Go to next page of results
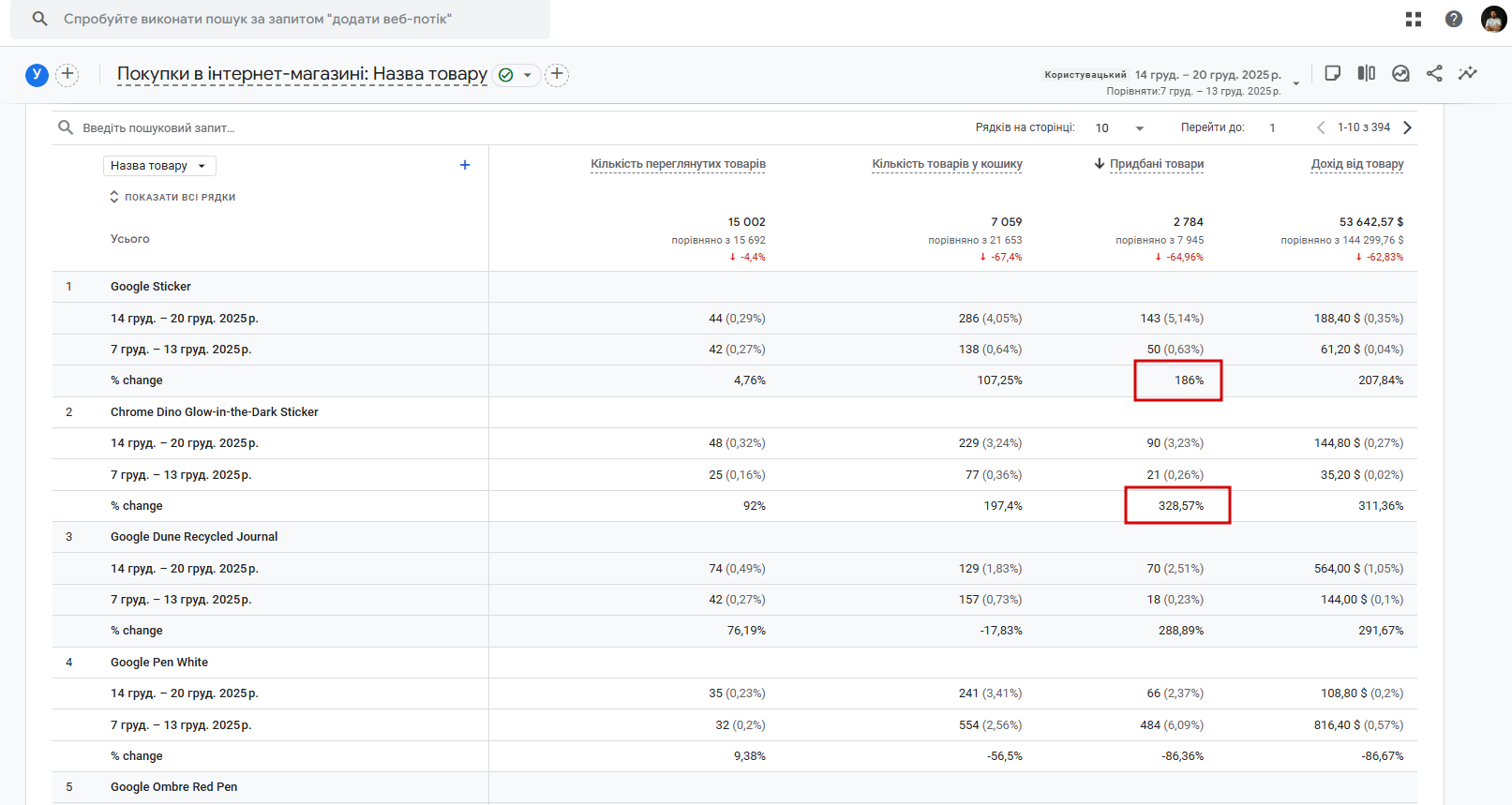The image size is (1512, 805). [1407, 127]
